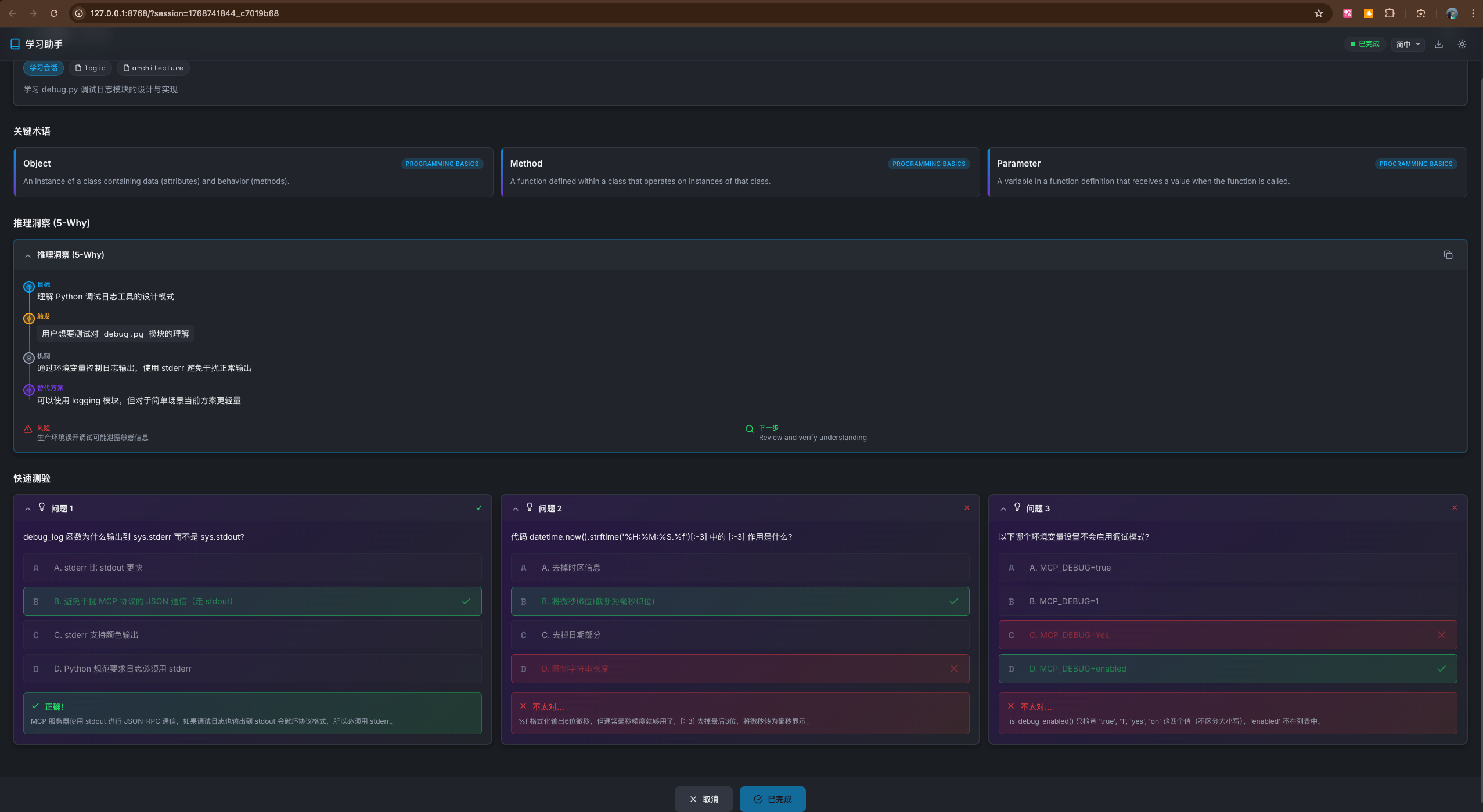The height and width of the screenshot is (812, 1483).
Task: Click the 学习助手 app title
Action: click(x=44, y=44)
